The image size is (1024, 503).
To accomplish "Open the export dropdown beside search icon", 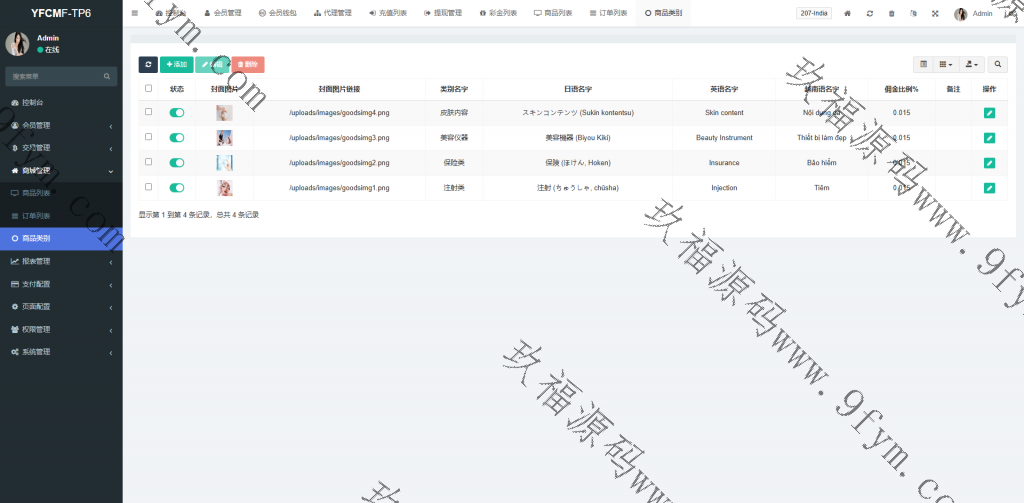I will point(971,64).
